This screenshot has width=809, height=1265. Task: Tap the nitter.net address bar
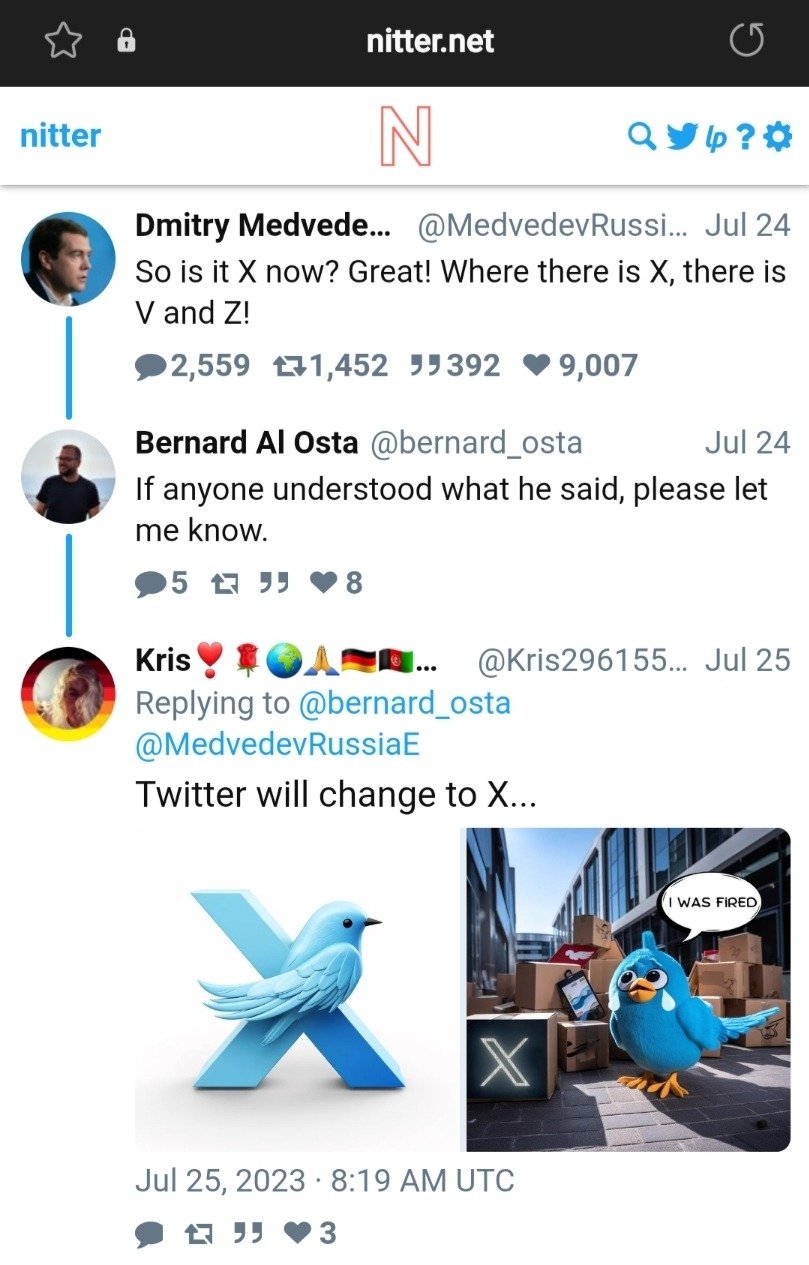(x=430, y=41)
